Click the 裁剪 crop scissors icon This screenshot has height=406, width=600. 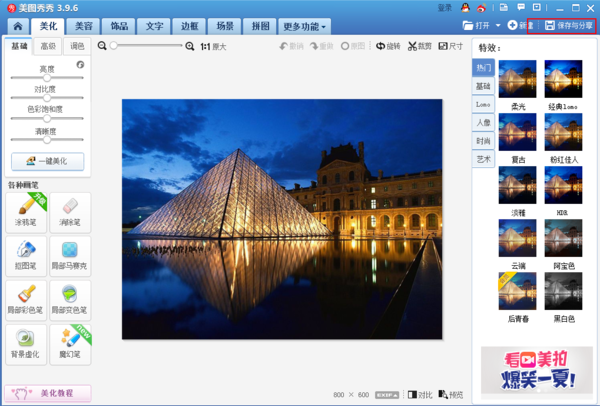[413, 46]
